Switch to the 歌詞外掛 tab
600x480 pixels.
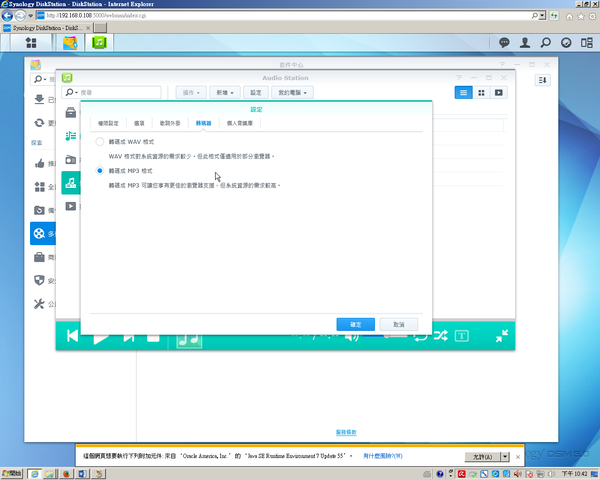(x=172, y=122)
